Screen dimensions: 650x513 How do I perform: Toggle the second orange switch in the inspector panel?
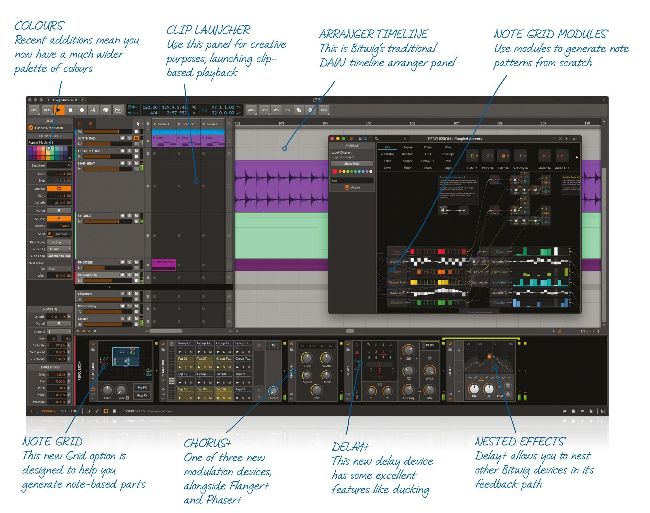(x=58, y=218)
